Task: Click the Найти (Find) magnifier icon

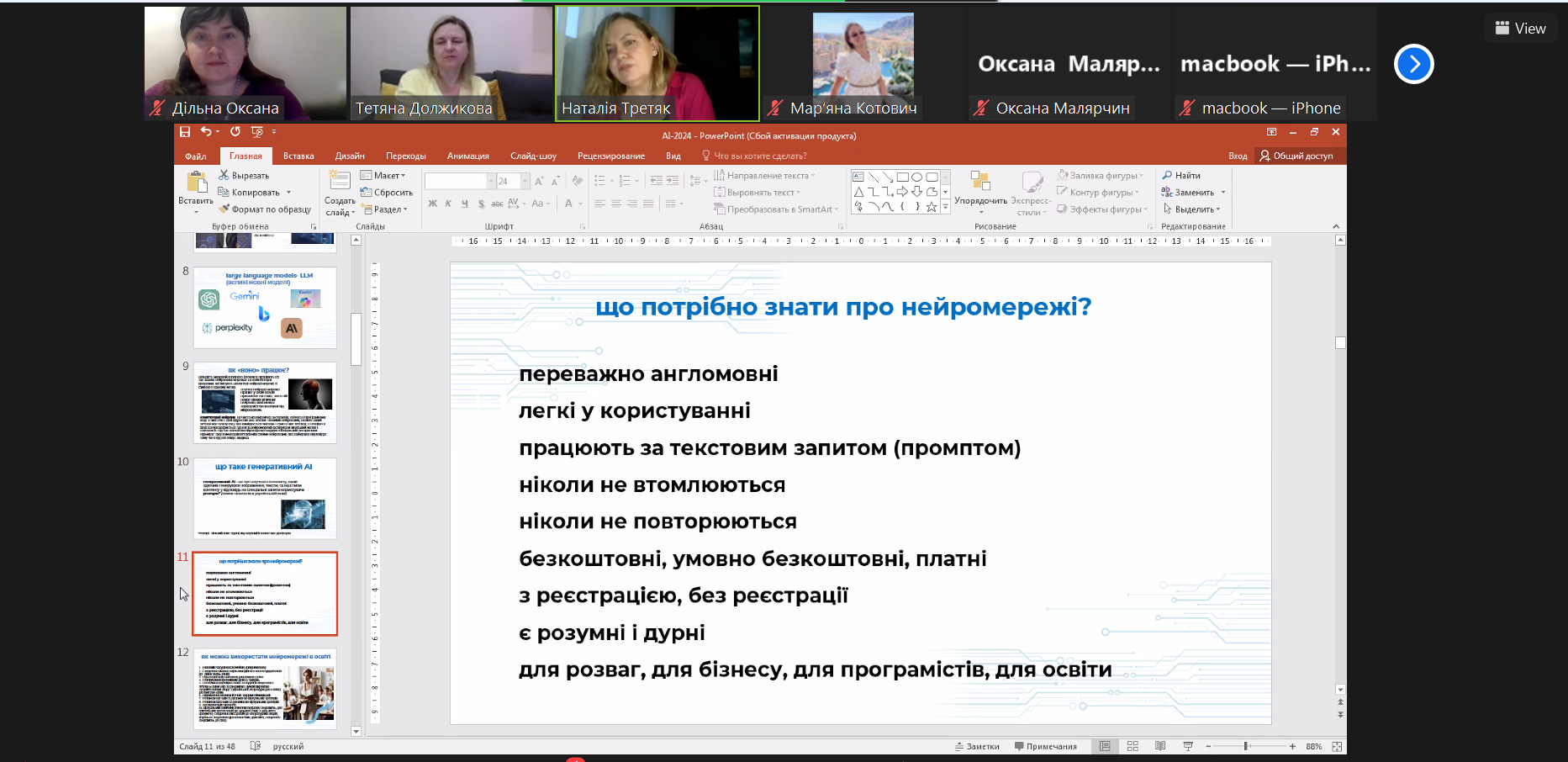Action: click(x=1167, y=176)
